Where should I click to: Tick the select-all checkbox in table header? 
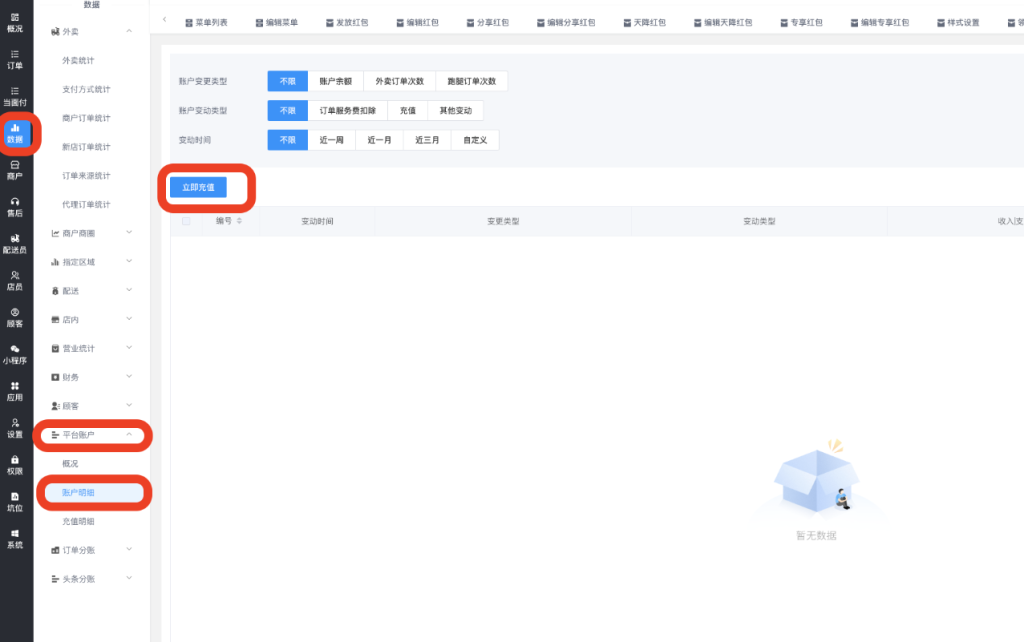click(x=186, y=221)
